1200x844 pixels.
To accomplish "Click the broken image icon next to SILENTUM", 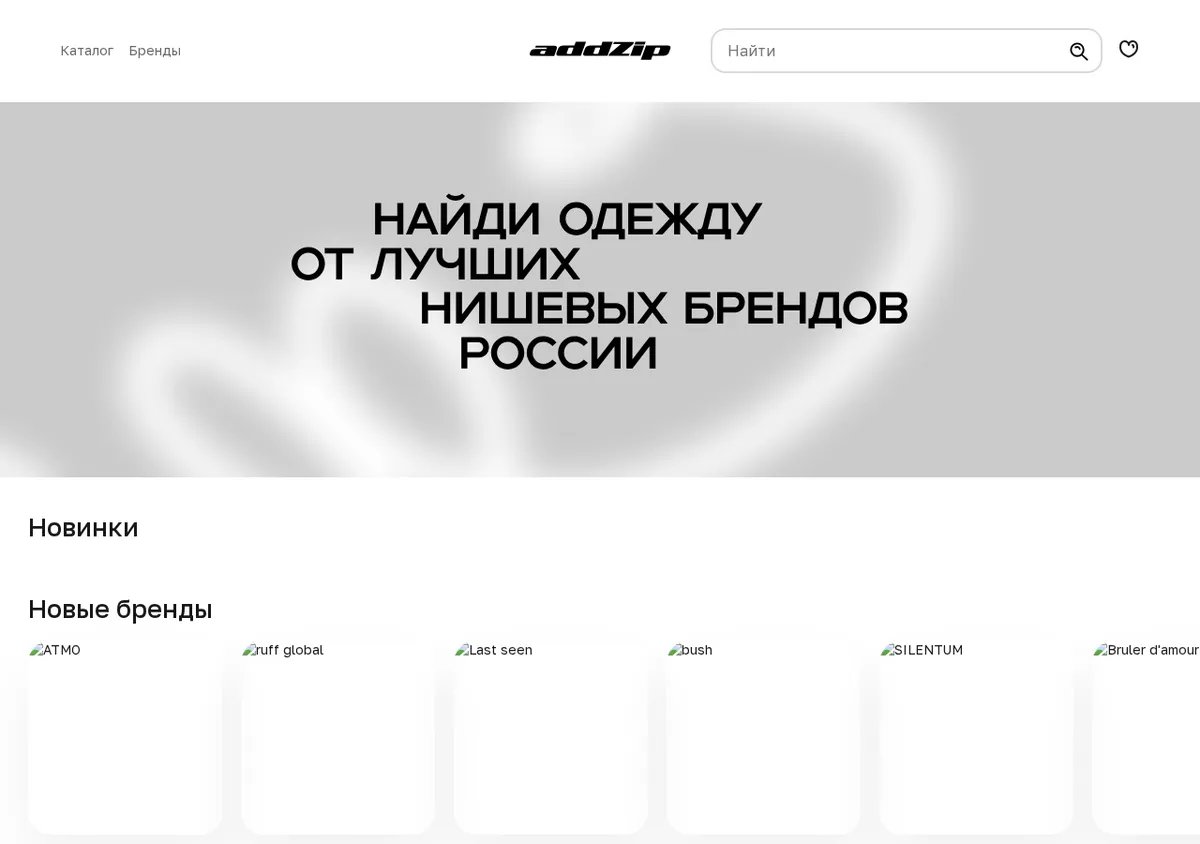I will click(x=888, y=650).
